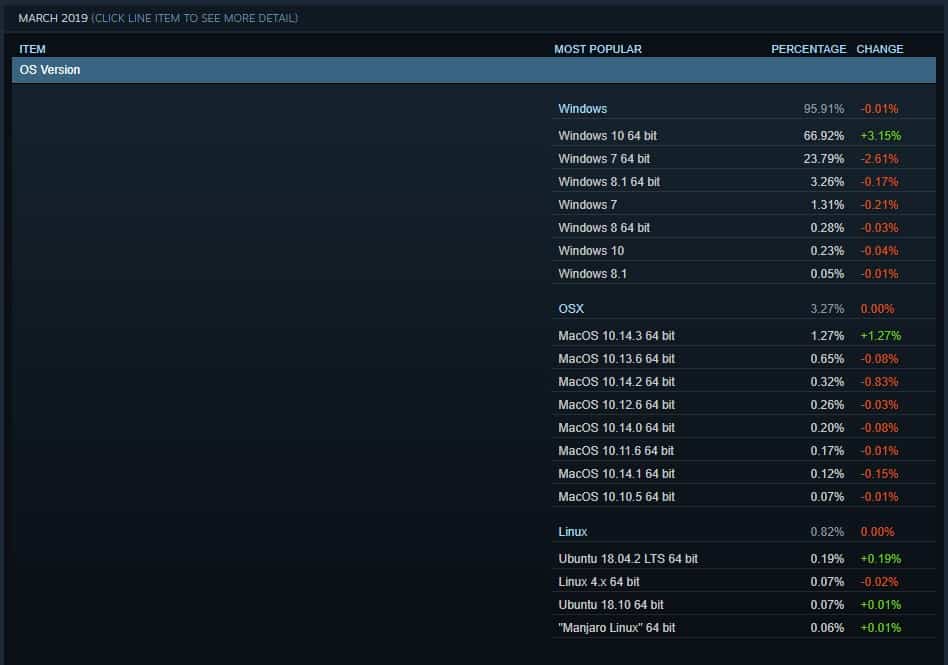Click the 0.20% percentage value
The image size is (948, 665).
pyautogui.click(x=827, y=428)
